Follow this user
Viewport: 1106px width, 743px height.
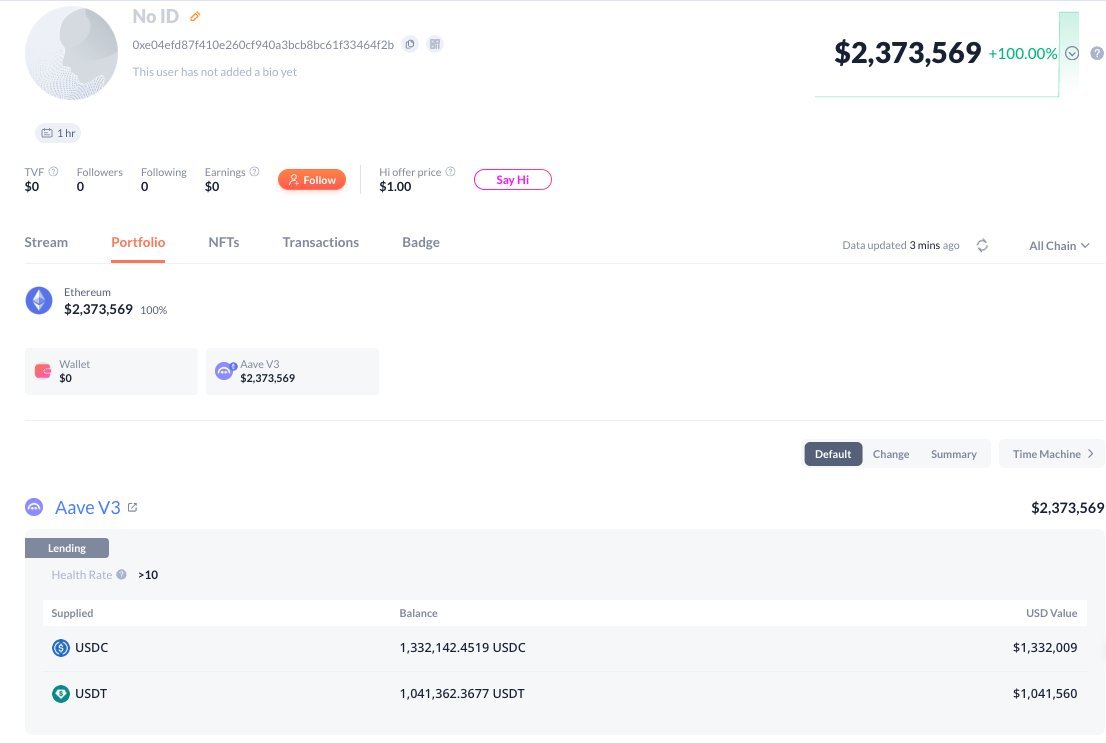[312, 180]
